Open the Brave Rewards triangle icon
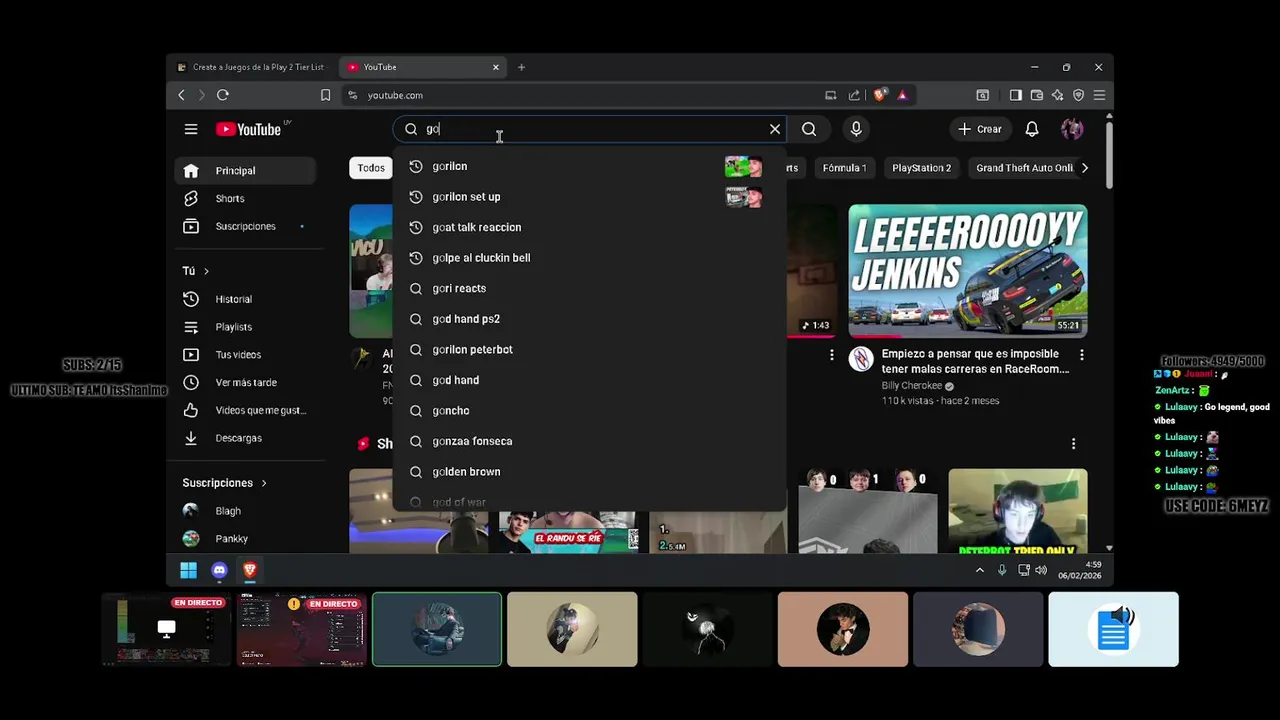The image size is (1280, 720). [x=902, y=95]
